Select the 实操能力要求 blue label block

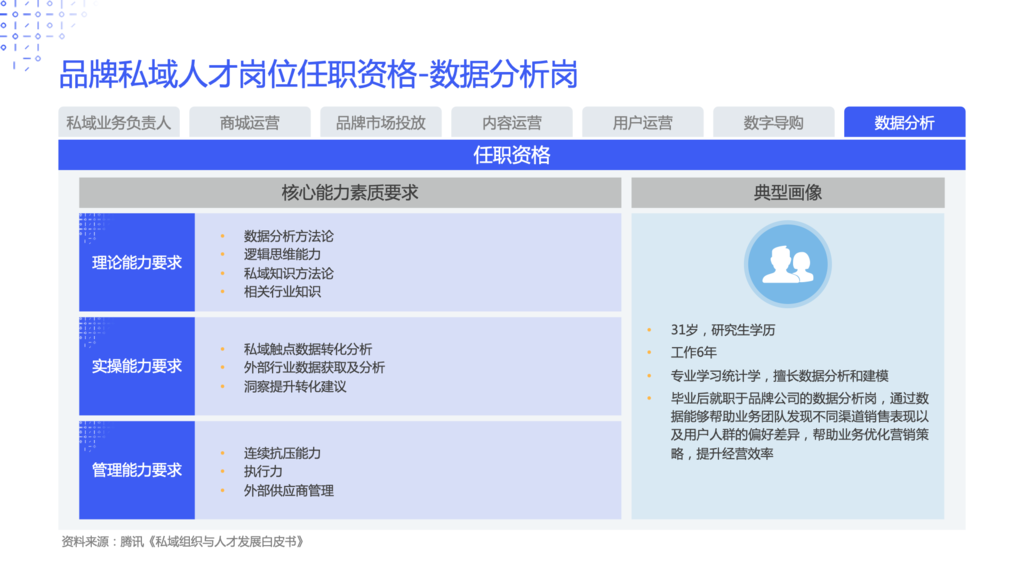[x=137, y=366]
